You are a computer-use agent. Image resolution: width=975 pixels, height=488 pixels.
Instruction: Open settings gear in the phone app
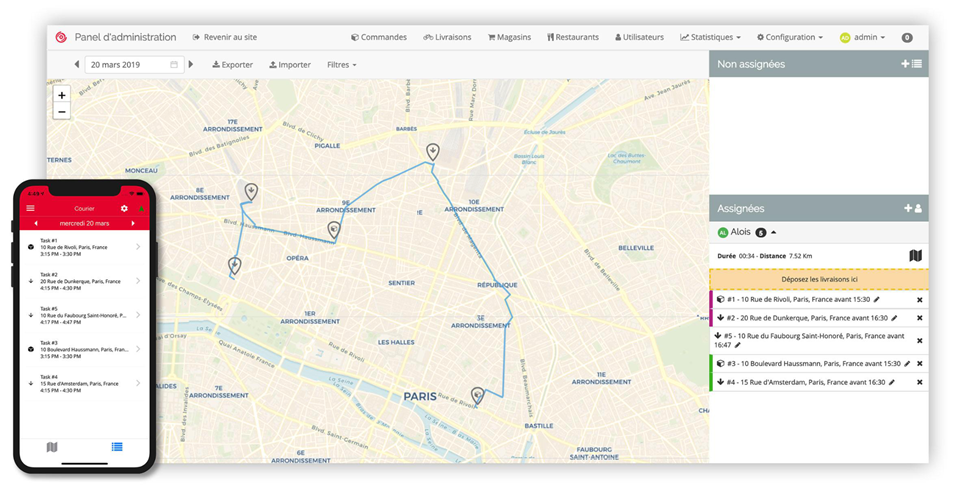[124, 208]
